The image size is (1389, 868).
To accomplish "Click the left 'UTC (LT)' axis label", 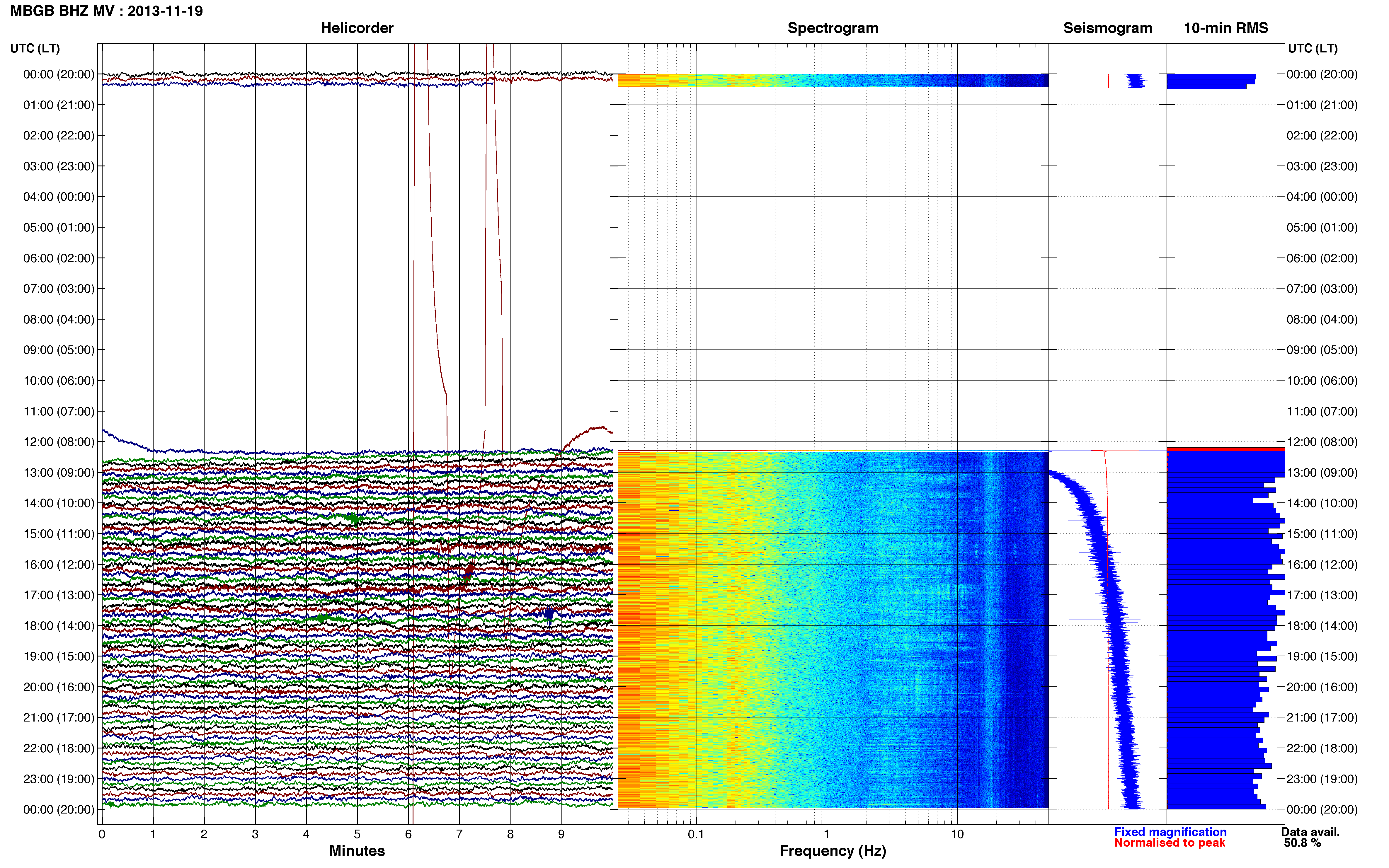I will [35, 48].
